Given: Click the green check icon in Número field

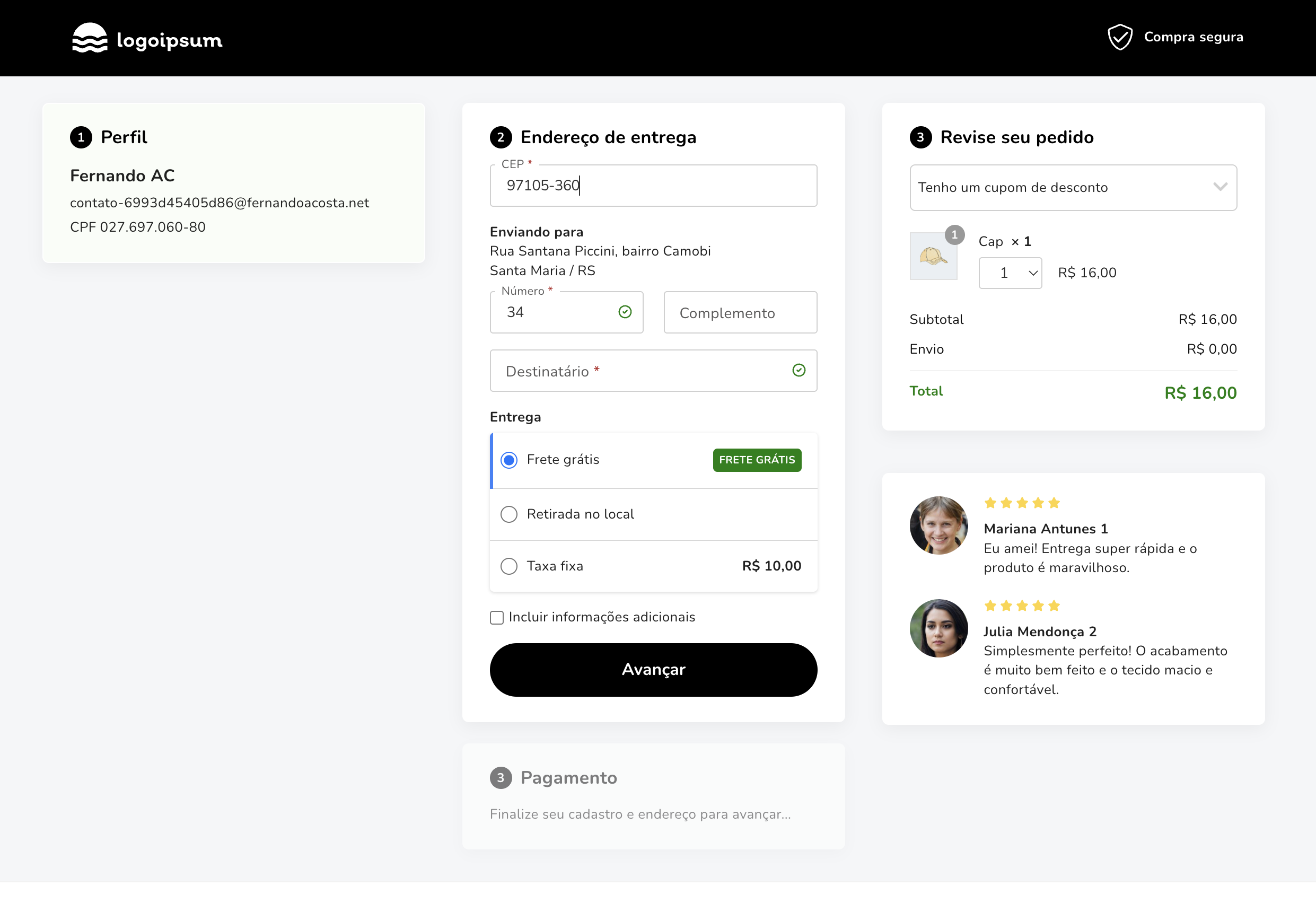Looking at the screenshot, I should pos(625,312).
